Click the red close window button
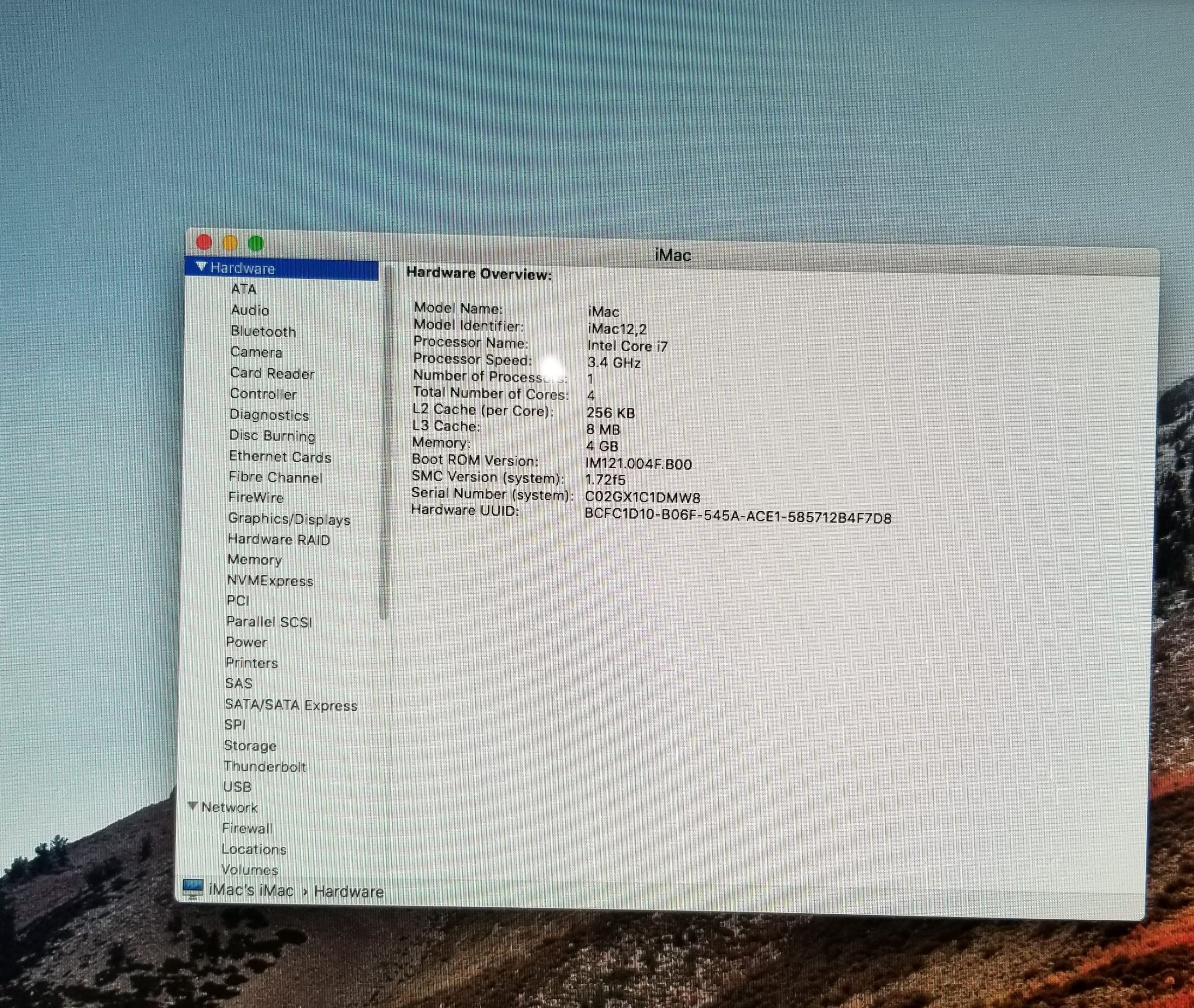 [x=204, y=242]
